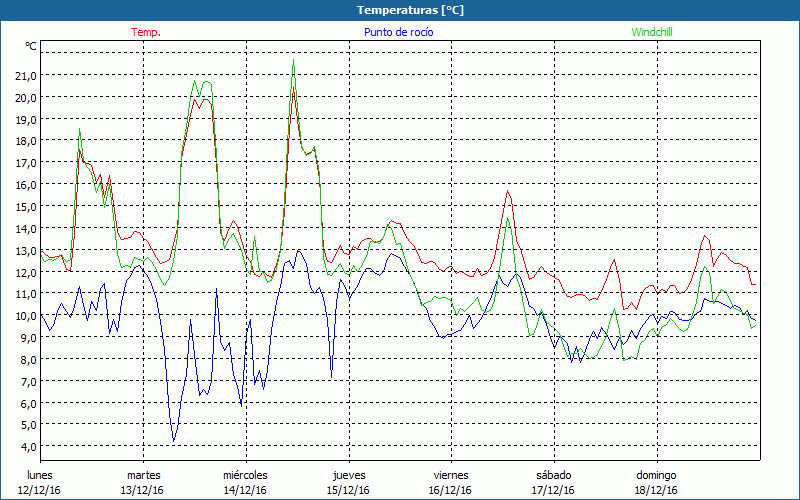Select the domingo 18/12/16 date label
The height and width of the screenshot is (500, 800).
[x=656, y=482]
